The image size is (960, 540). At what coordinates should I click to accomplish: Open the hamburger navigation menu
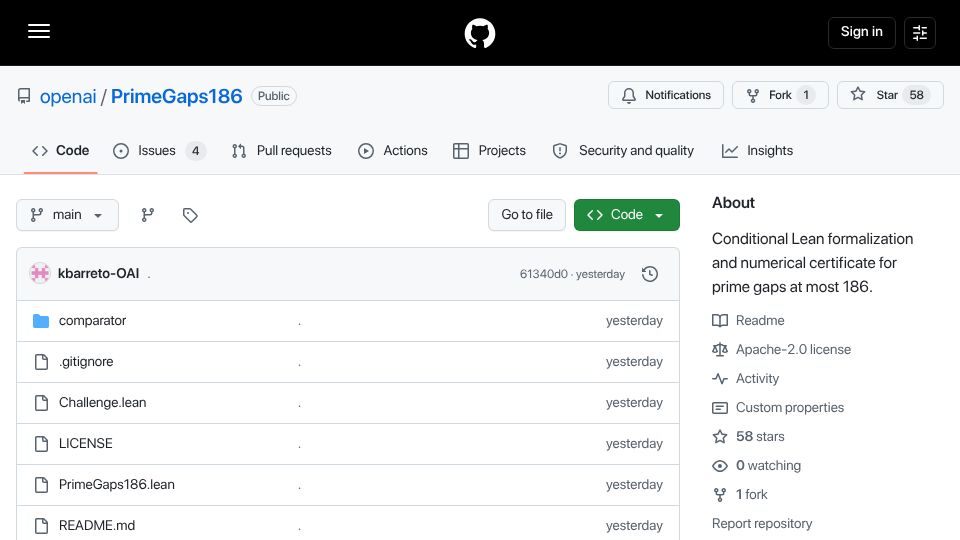tap(39, 31)
